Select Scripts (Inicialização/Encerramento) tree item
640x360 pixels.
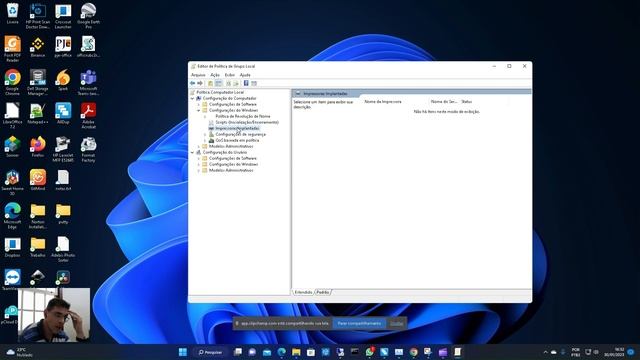247,122
